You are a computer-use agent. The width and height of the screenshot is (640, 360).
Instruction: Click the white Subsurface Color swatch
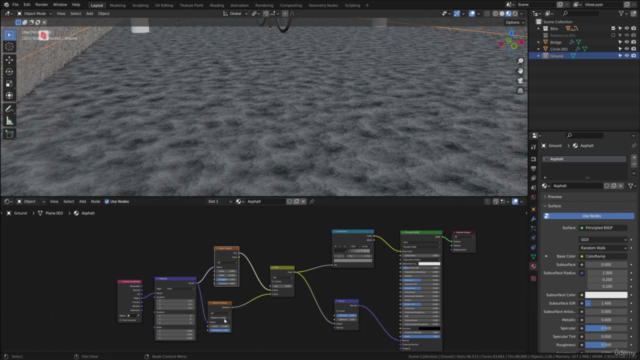coord(606,295)
